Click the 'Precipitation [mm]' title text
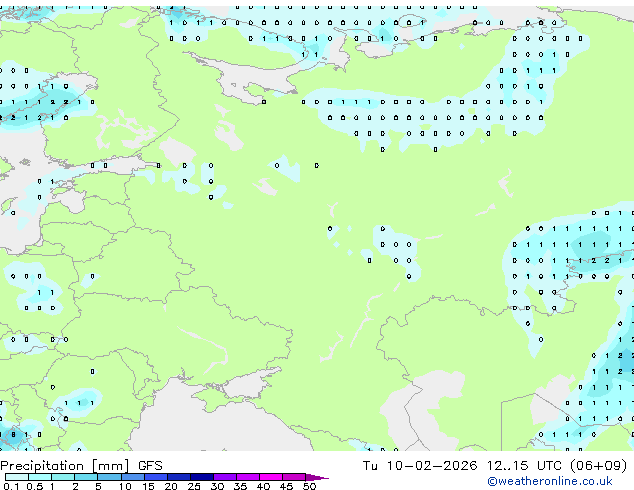Screen dimensions: 634x490 pyautogui.click(x=65, y=466)
